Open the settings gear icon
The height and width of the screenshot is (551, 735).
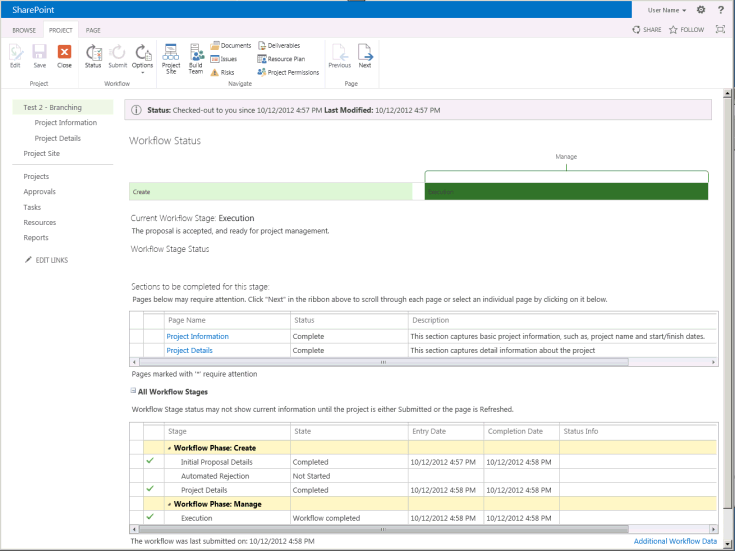[700, 9]
